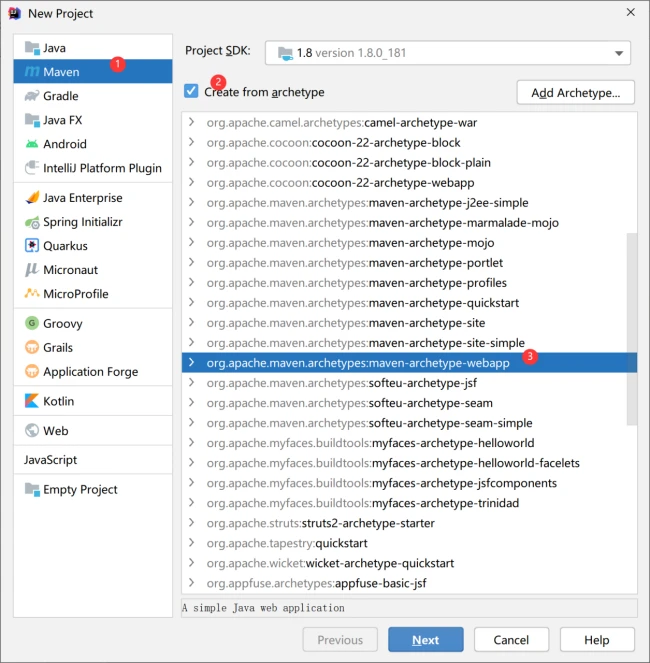Expand camel-archetype-war node
The image size is (650, 663).
pos(192,123)
